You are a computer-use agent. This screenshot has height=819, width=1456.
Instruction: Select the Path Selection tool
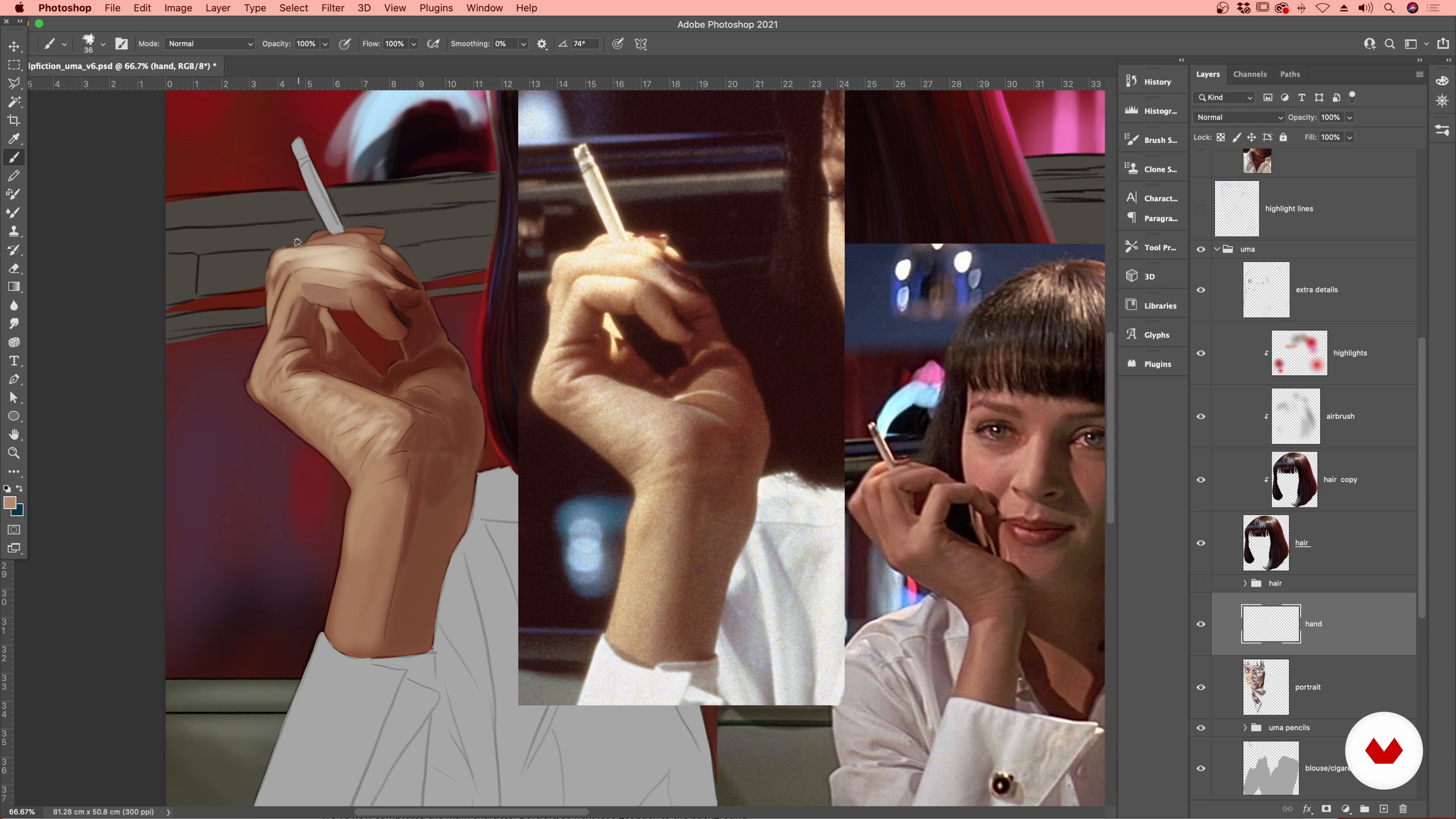click(x=14, y=398)
